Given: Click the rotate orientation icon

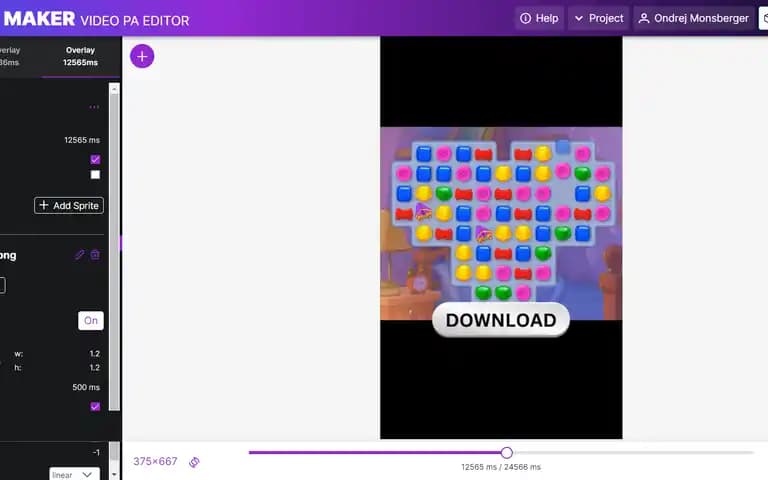Looking at the screenshot, I should [194, 462].
